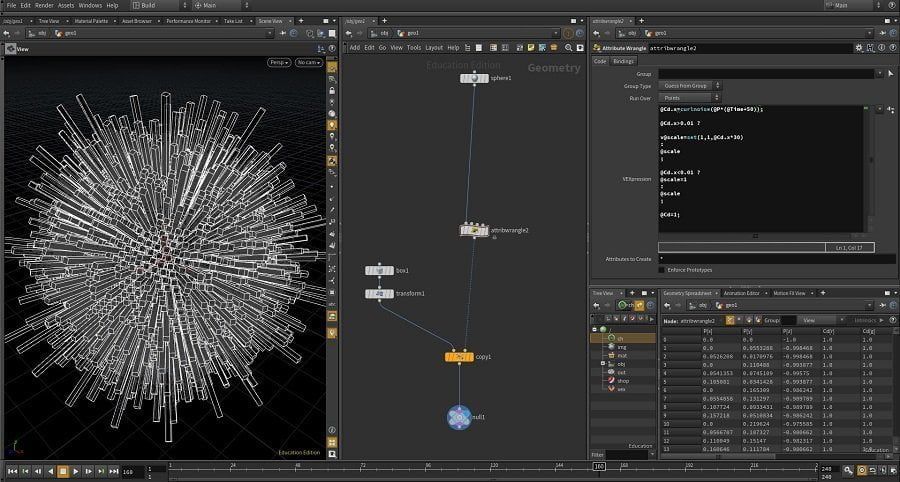Enable the Enforce Prototypes checkbox
The image size is (900, 482).
coord(662,270)
